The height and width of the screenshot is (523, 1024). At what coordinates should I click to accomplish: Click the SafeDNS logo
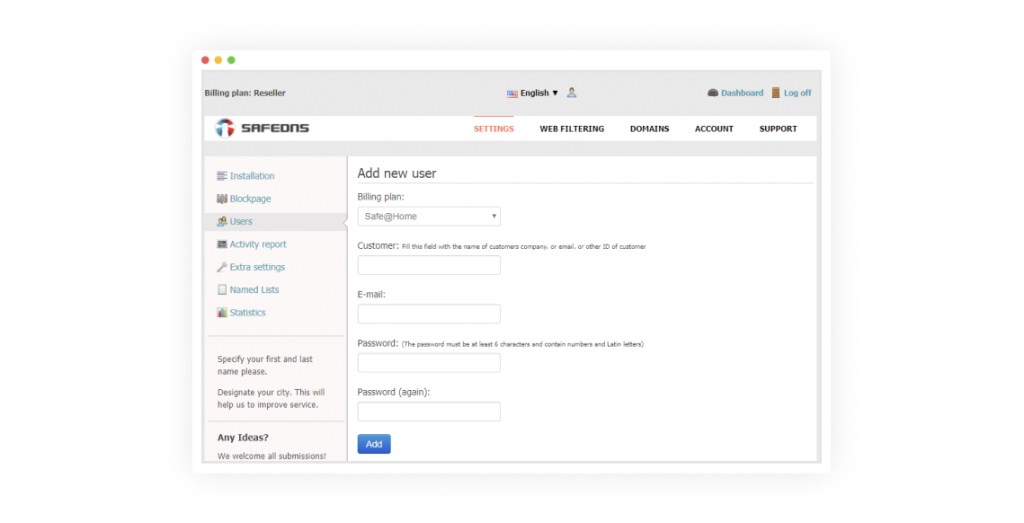(262, 128)
